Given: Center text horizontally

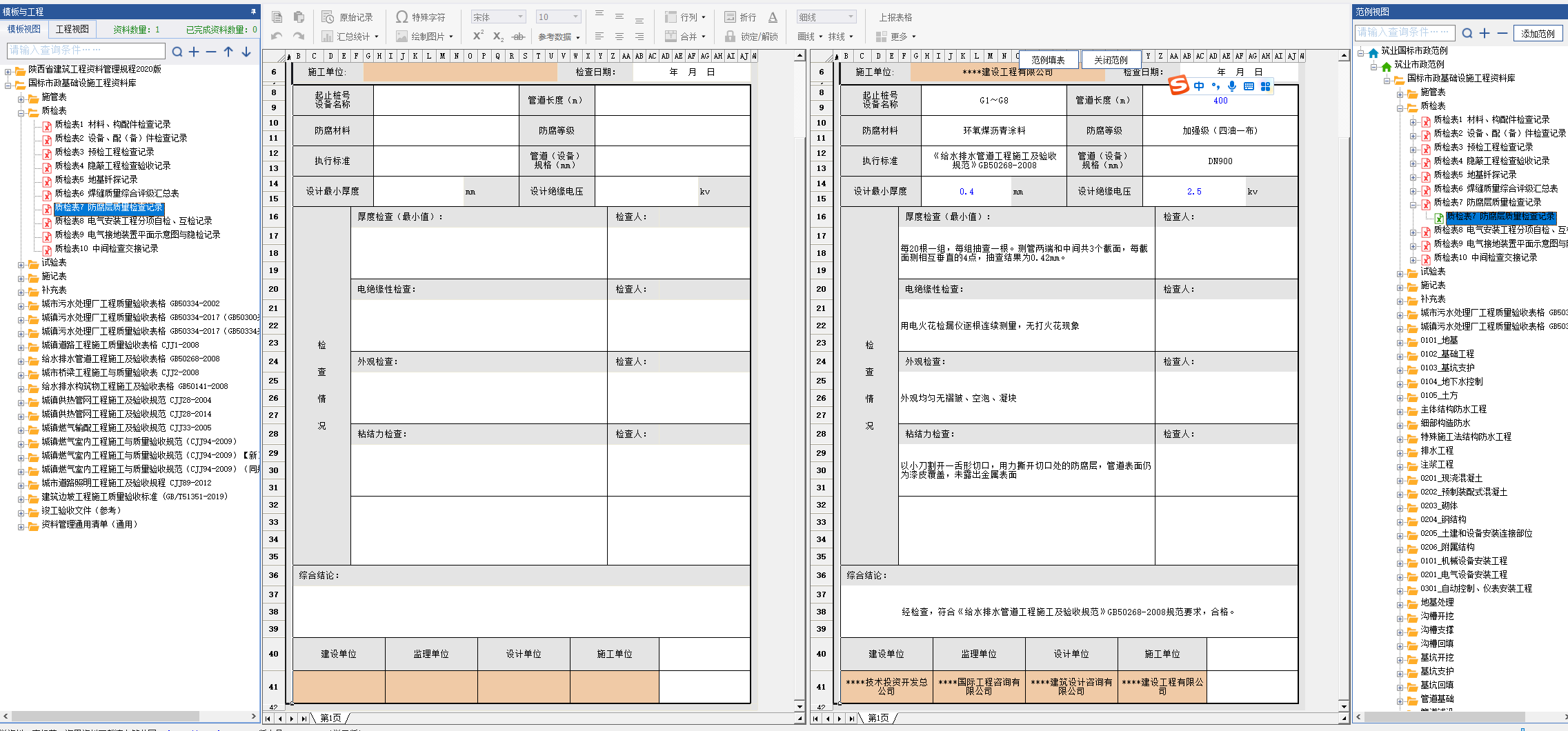Looking at the screenshot, I should (619, 37).
